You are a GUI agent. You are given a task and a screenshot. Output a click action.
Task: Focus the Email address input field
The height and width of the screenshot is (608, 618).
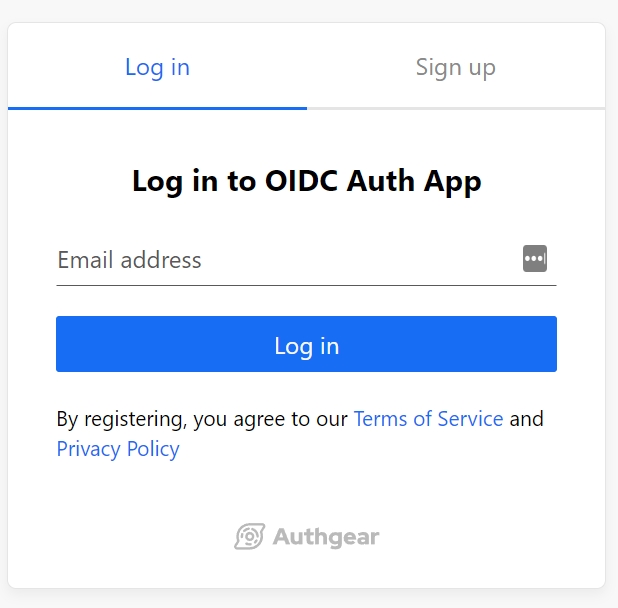pyautogui.click(x=306, y=260)
